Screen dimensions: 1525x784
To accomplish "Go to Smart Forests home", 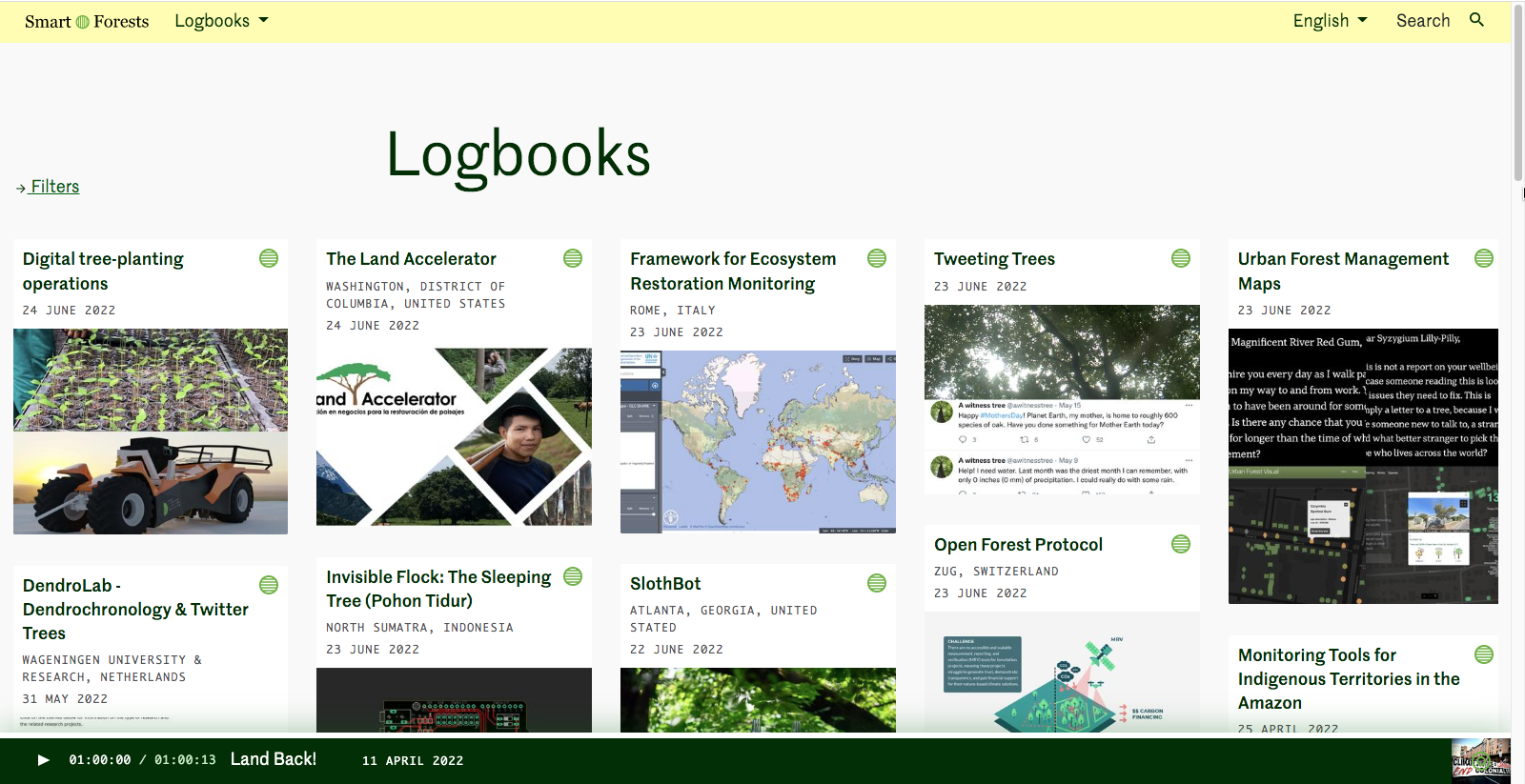I will (x=87, y=22).
